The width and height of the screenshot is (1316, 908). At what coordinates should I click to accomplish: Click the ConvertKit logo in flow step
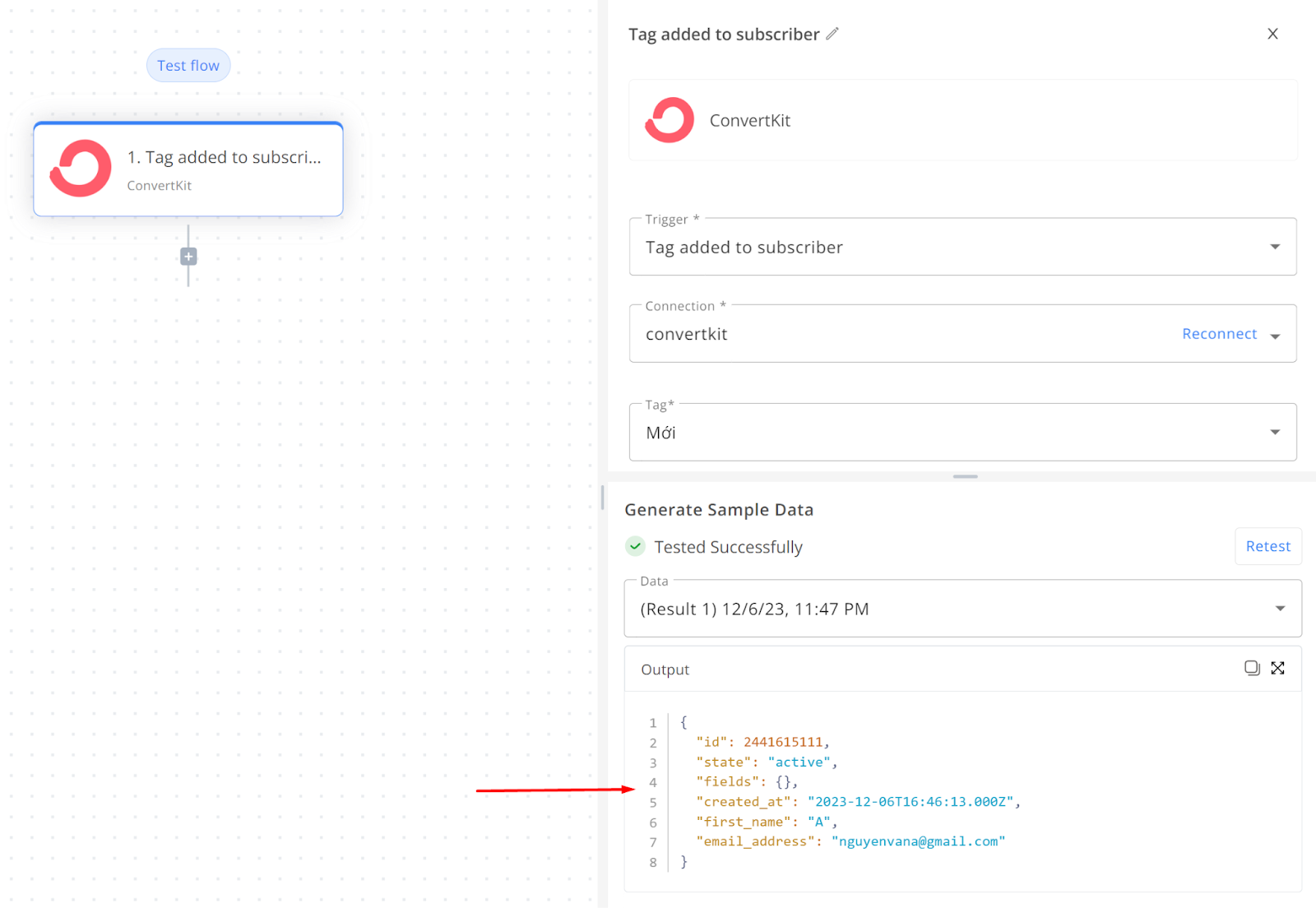pyautogui.click(x=81, y=169)
